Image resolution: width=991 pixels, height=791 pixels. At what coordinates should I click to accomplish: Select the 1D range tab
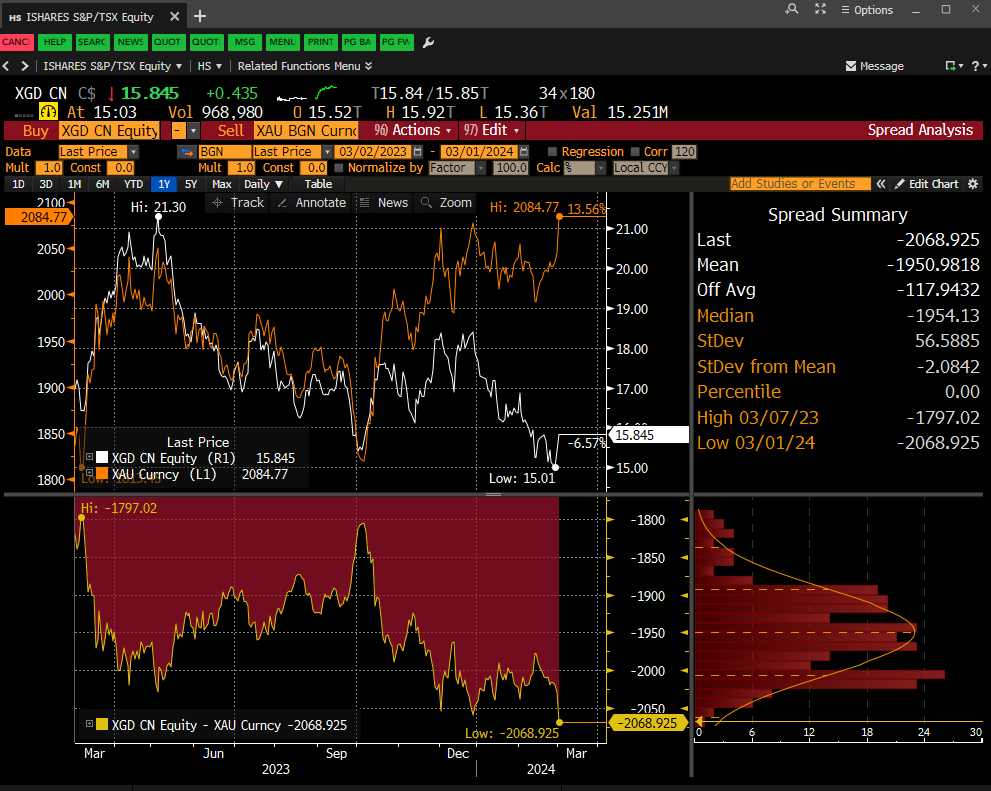18,184
